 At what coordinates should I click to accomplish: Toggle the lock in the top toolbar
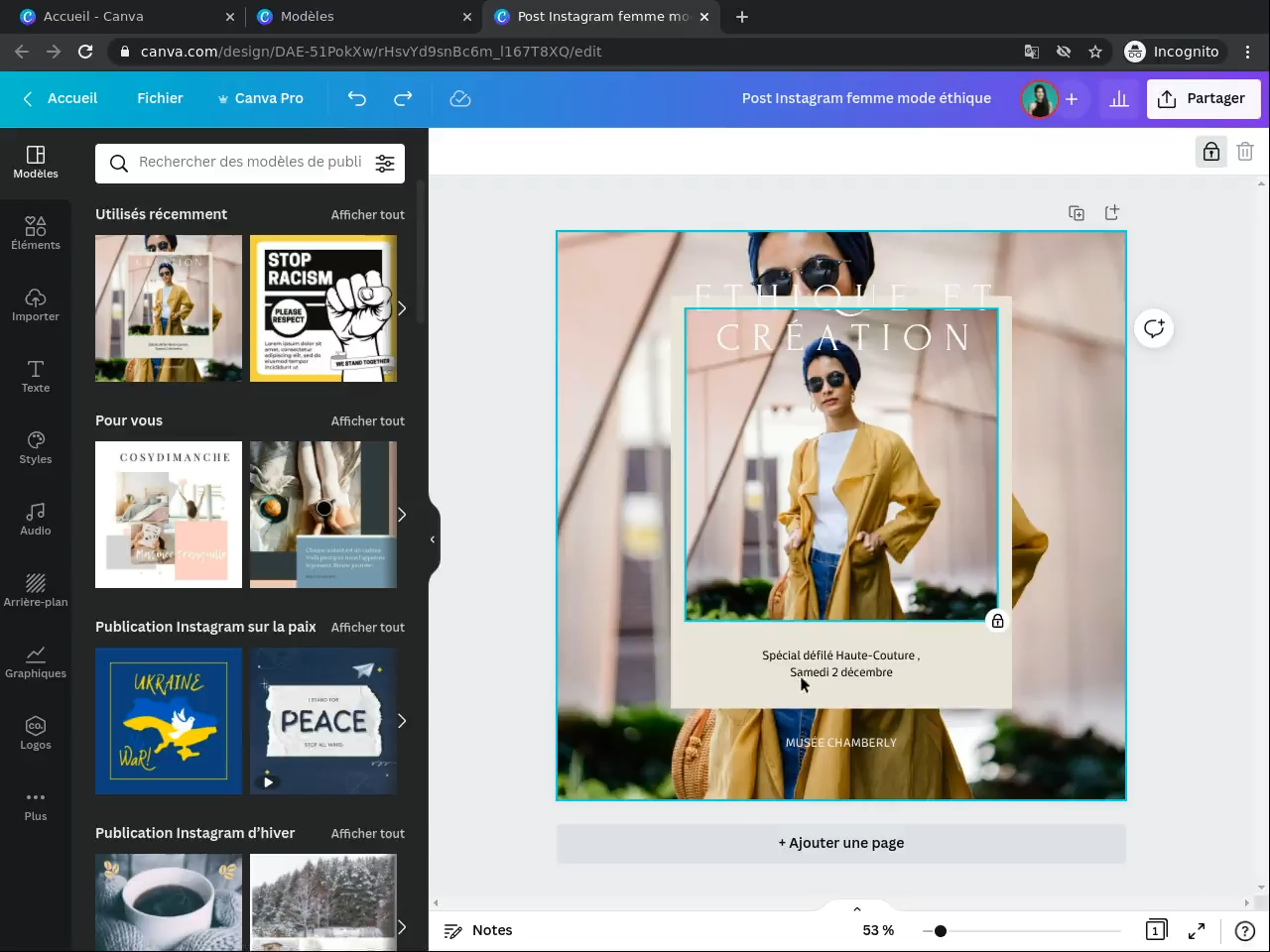[1211, 152]
